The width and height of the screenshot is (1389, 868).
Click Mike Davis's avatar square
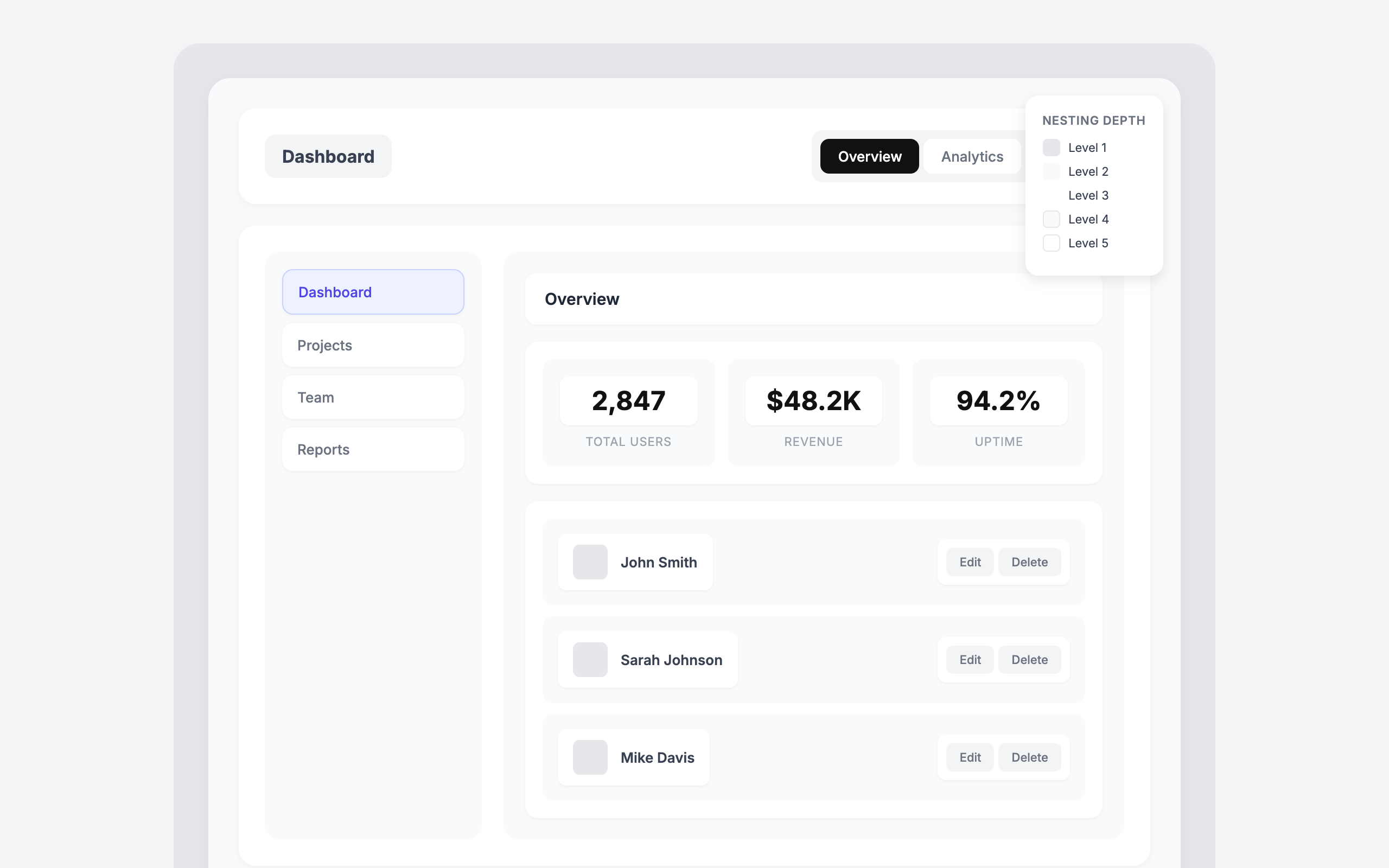click(590, 757)
